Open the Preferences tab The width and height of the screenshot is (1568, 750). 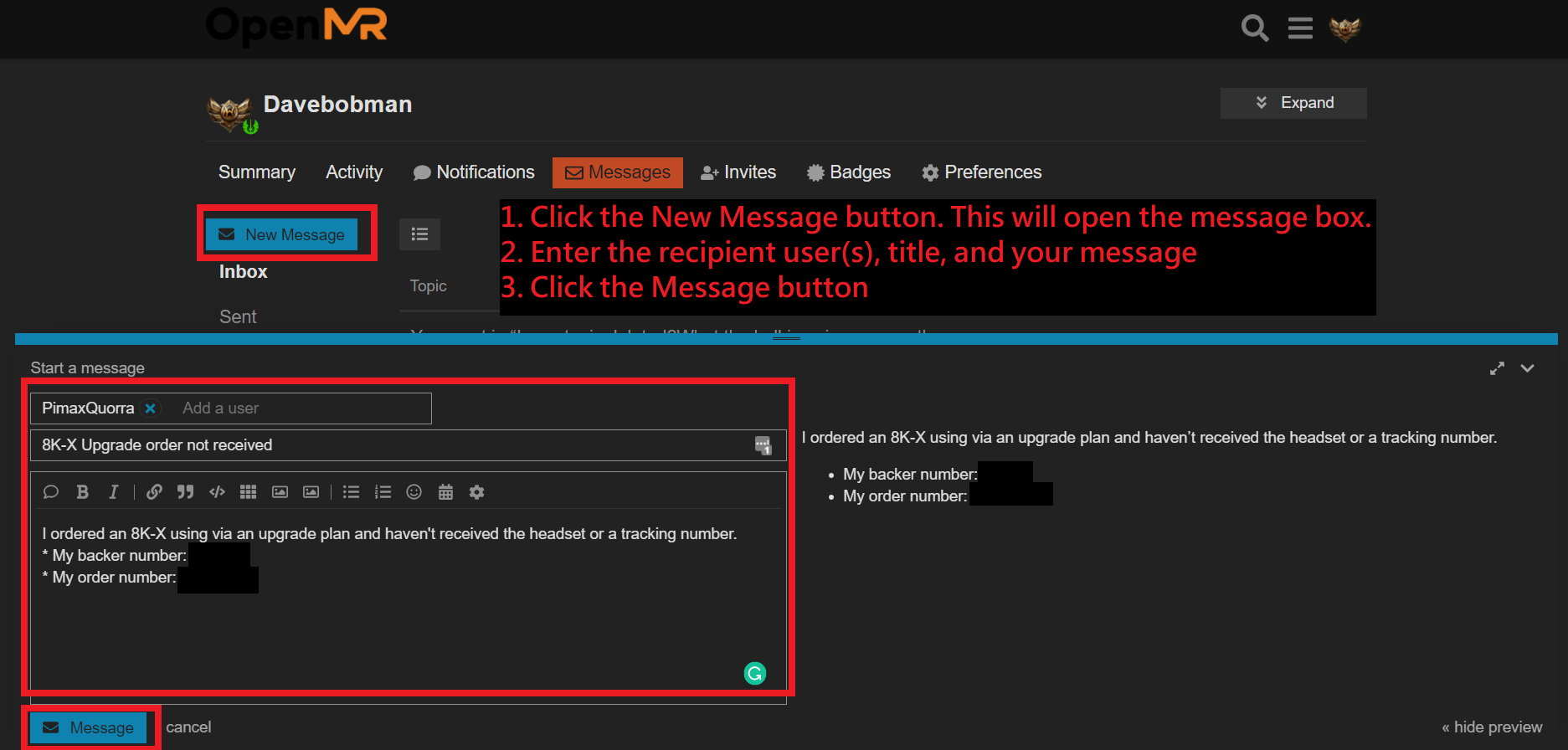(x=981, y=172)
